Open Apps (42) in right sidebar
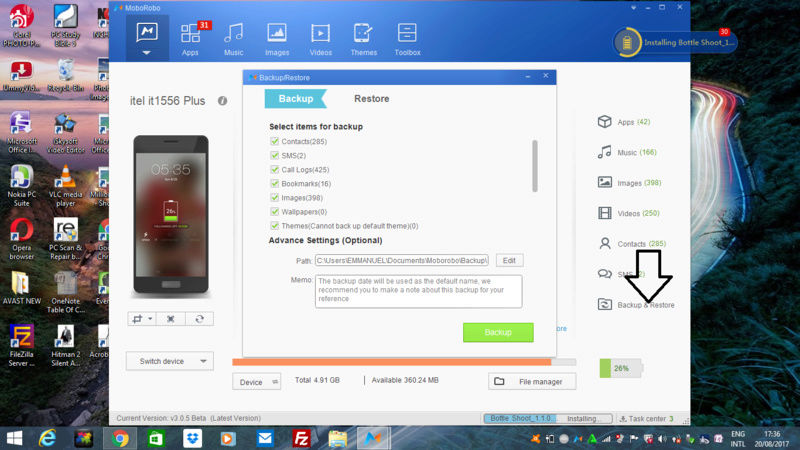800x450 pixels. [x=624, y=122]
